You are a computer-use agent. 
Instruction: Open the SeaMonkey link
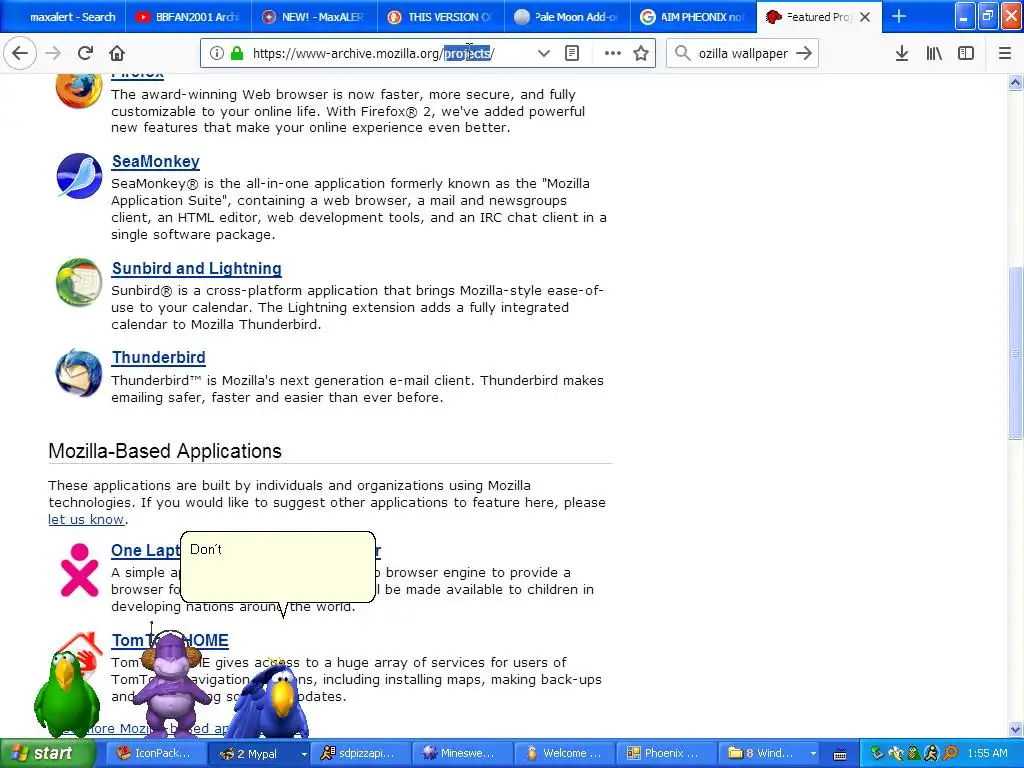[x=155, y=161]
